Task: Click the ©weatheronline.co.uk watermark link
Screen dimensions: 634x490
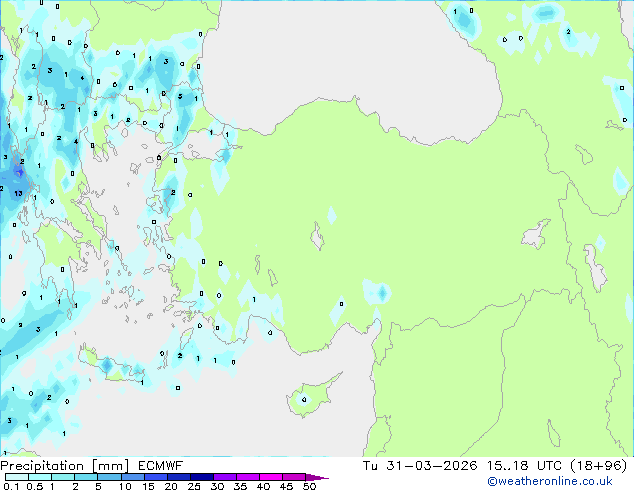Action: pos(563,481)
